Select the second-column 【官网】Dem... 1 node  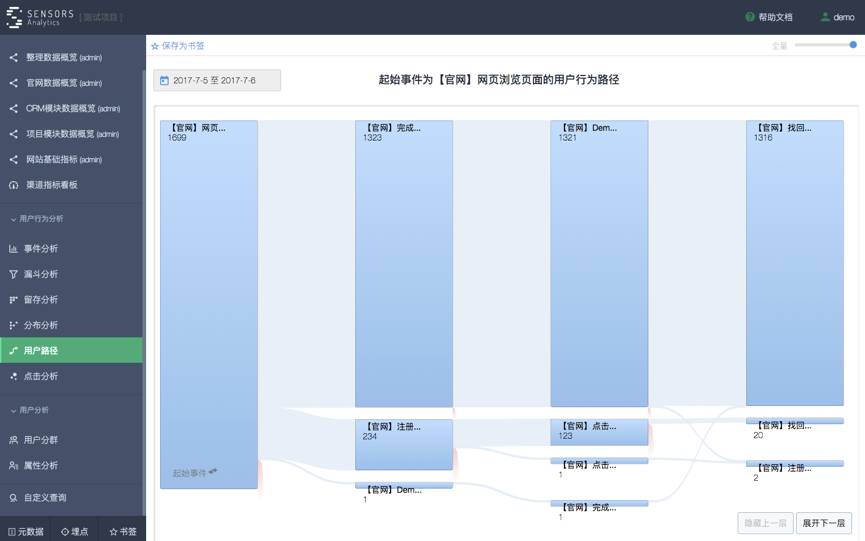pos(404,485)
